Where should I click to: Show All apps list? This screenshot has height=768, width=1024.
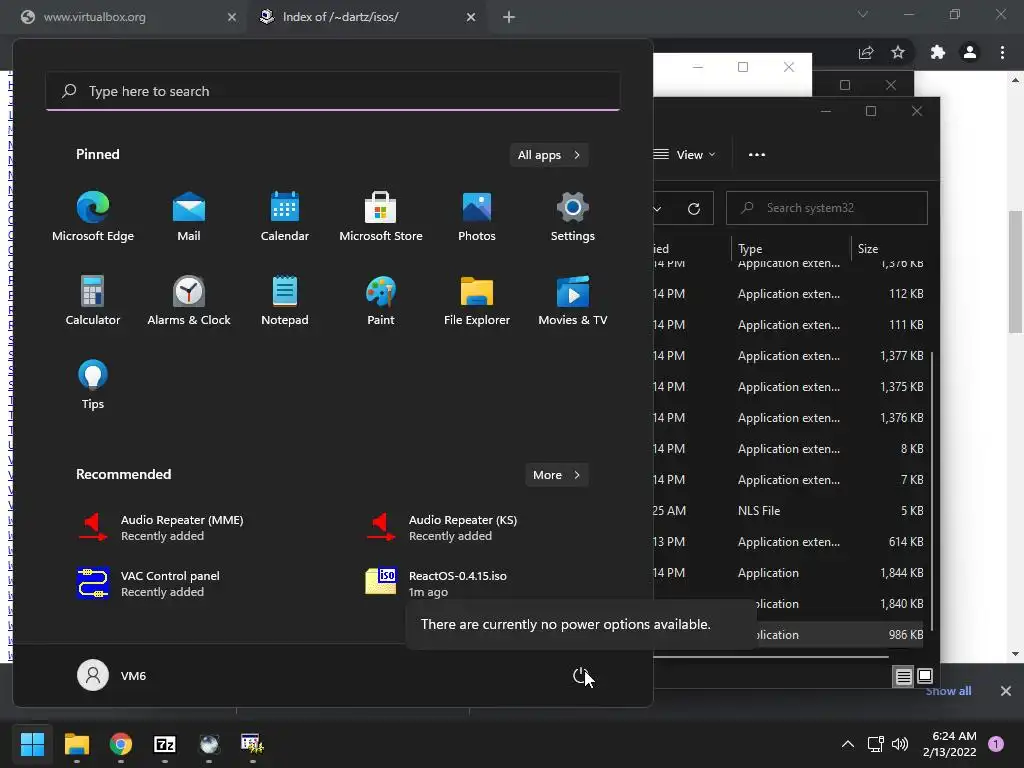tap(549, 155)
